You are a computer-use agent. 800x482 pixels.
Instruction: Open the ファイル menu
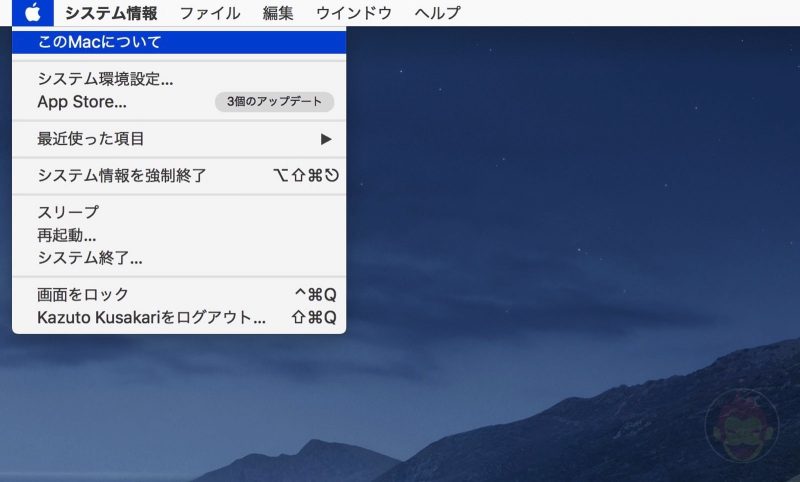(x=210, y=13)
